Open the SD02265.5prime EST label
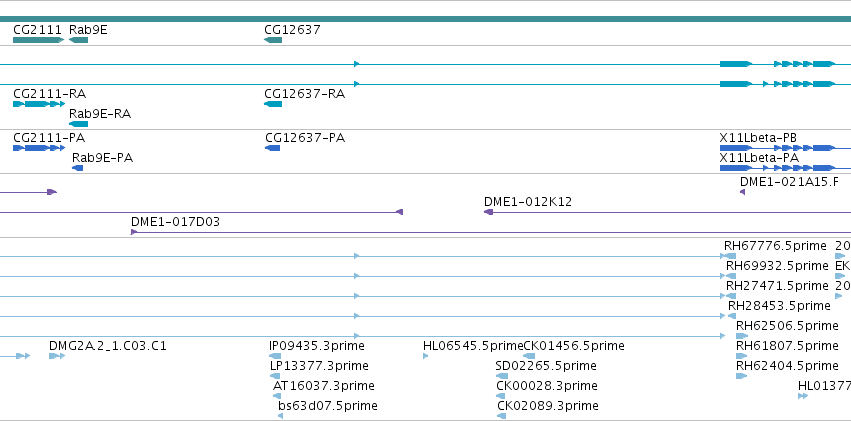Viewport: 851px width, 421px height. [546, 366]
